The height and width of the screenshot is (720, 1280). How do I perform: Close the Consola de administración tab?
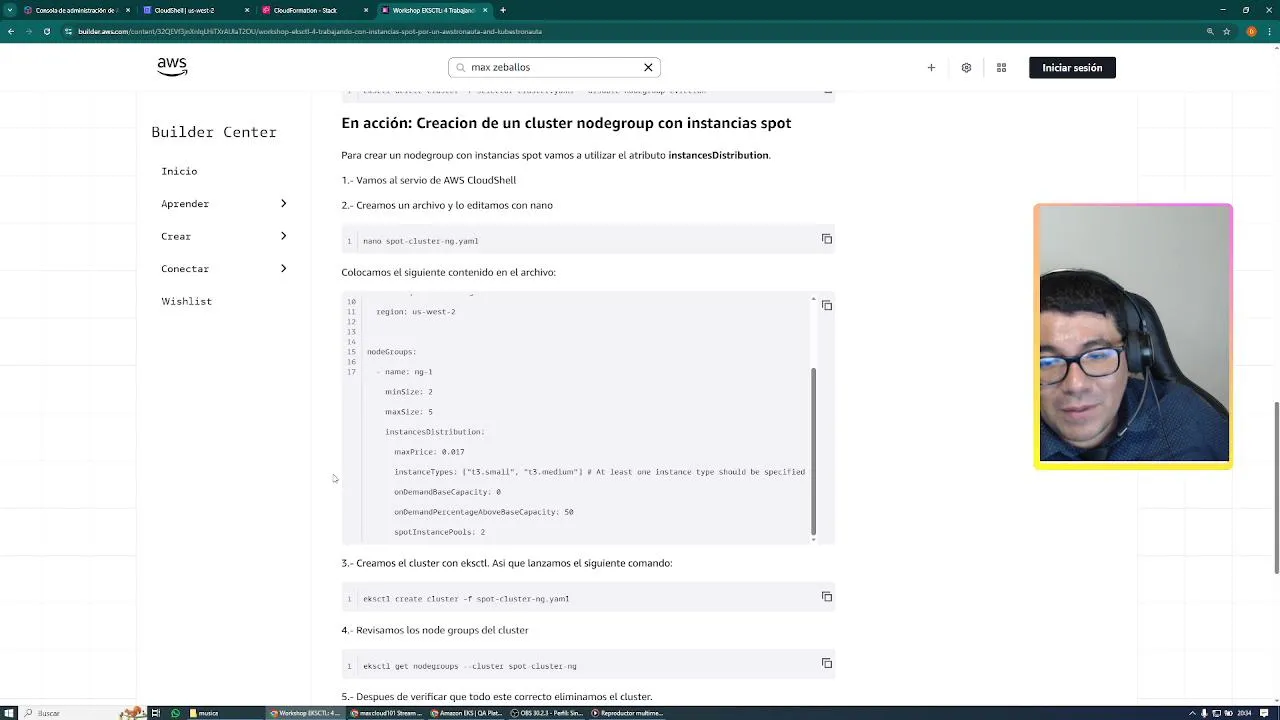(x=128, y=10)
